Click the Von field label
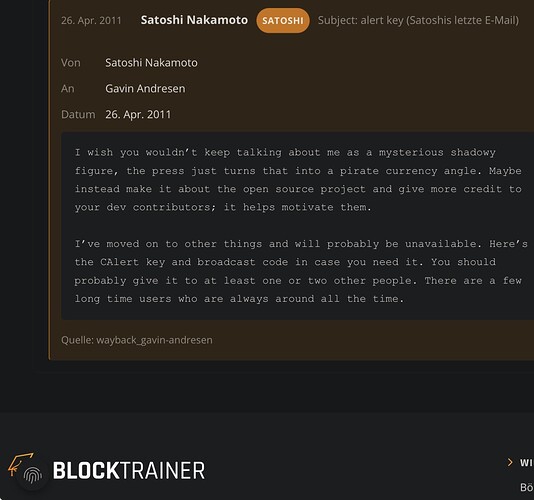 click(x=71, y=63)
